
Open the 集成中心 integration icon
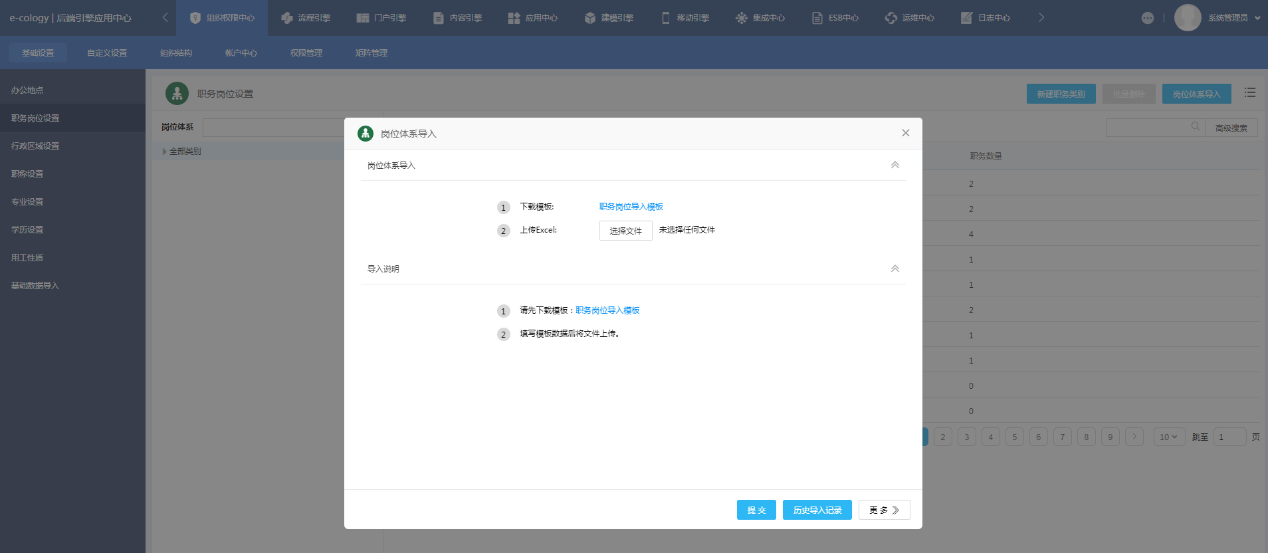(741, 18)
